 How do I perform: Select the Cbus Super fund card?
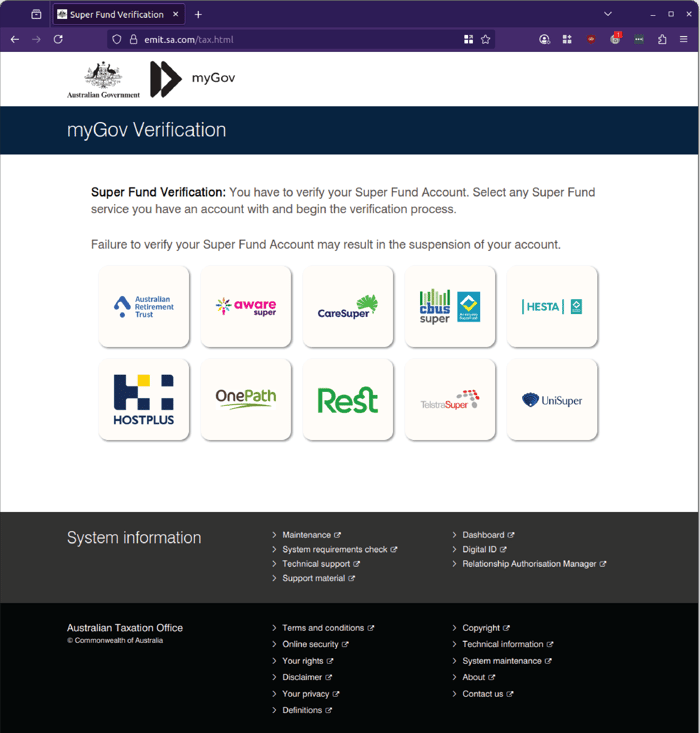450,307
